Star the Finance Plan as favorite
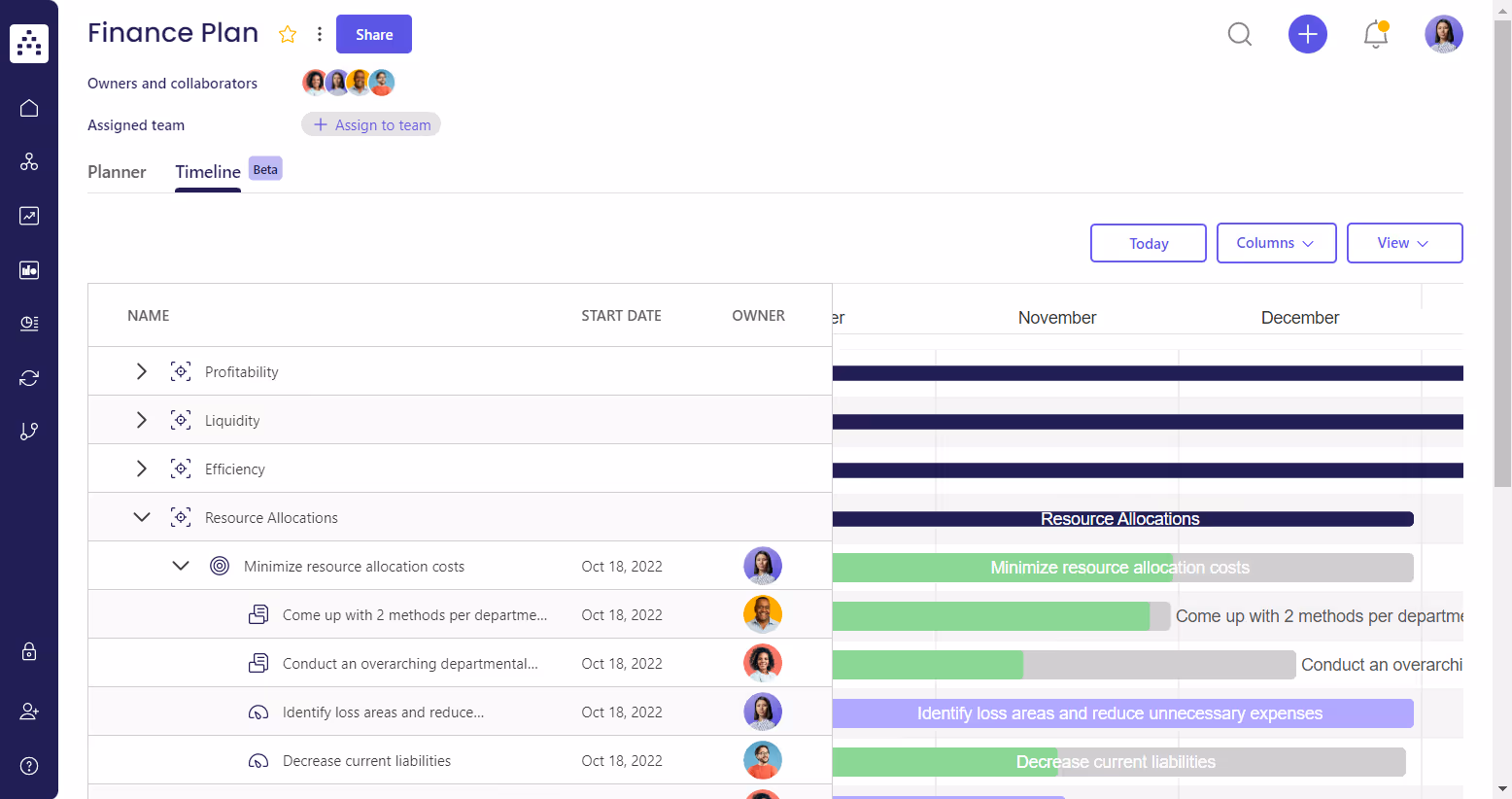Screen dimensions: 1512x799 [288, 34]
